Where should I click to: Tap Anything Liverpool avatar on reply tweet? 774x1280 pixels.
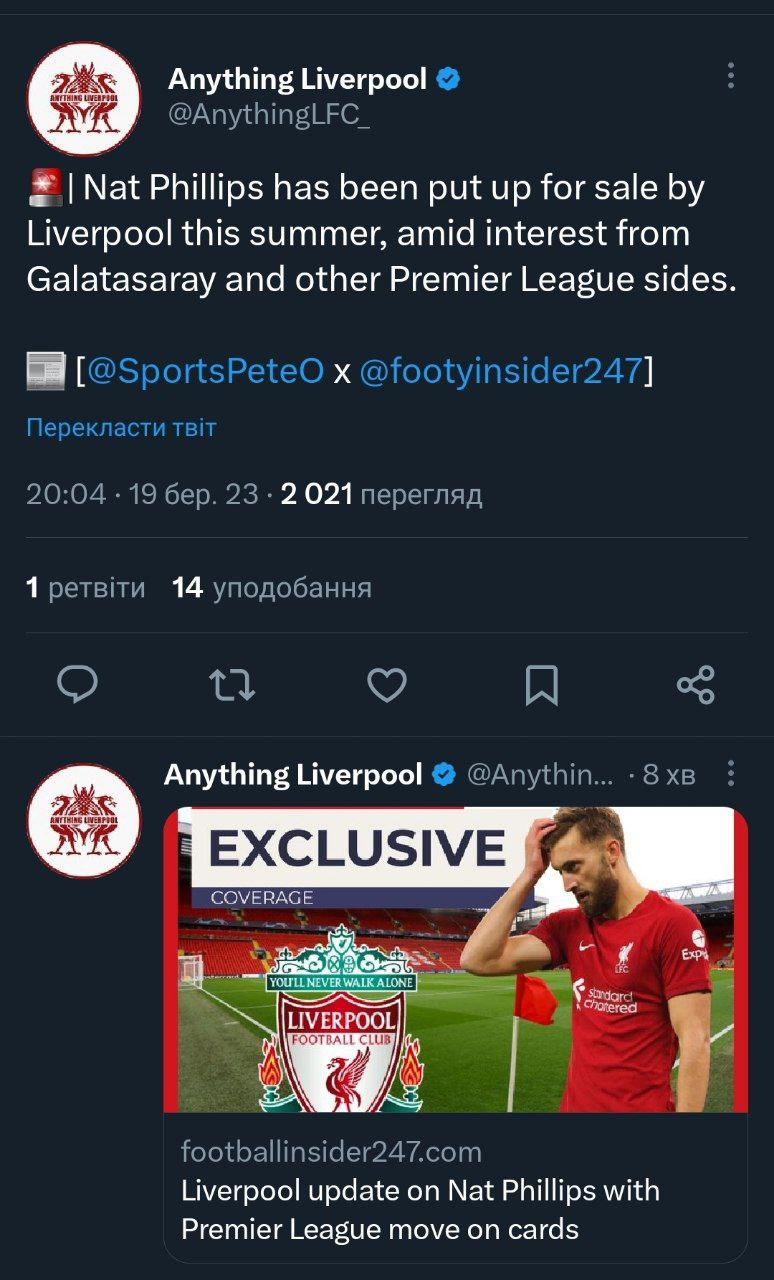pyautogui.click(x=84, y=821)
